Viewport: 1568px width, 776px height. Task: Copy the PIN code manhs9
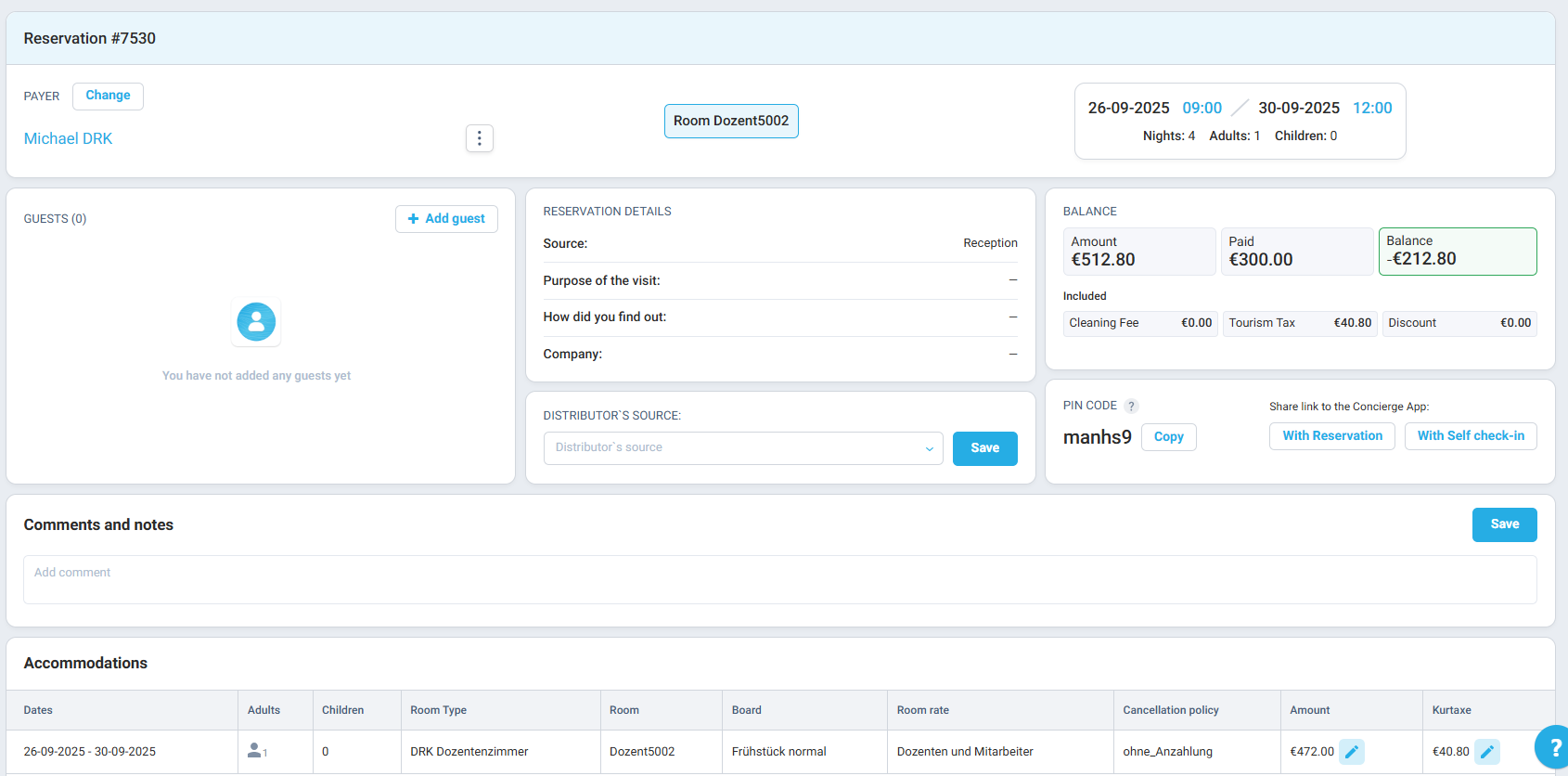[1168, 437]
